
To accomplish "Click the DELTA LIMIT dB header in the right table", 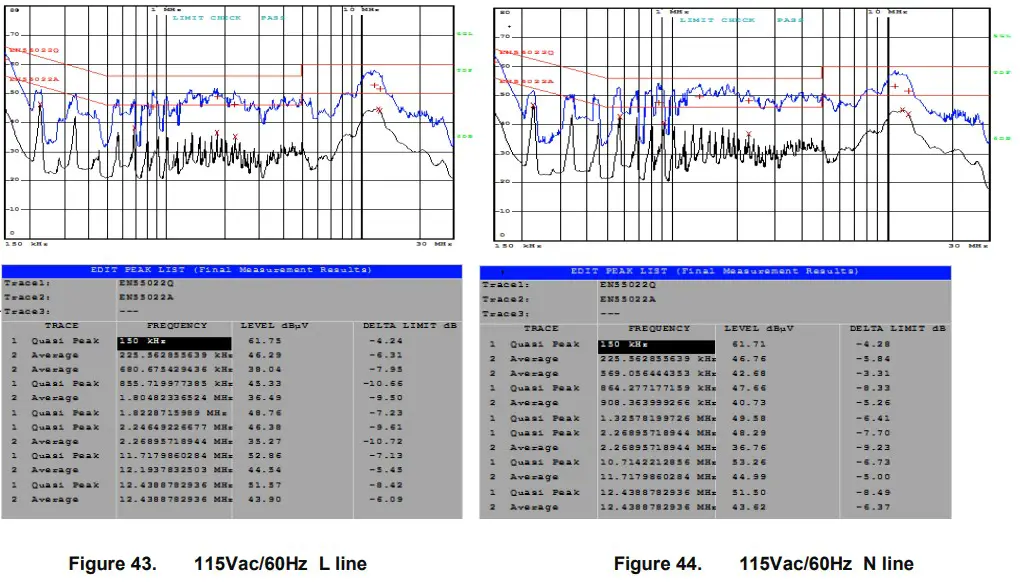I will 897,329.
